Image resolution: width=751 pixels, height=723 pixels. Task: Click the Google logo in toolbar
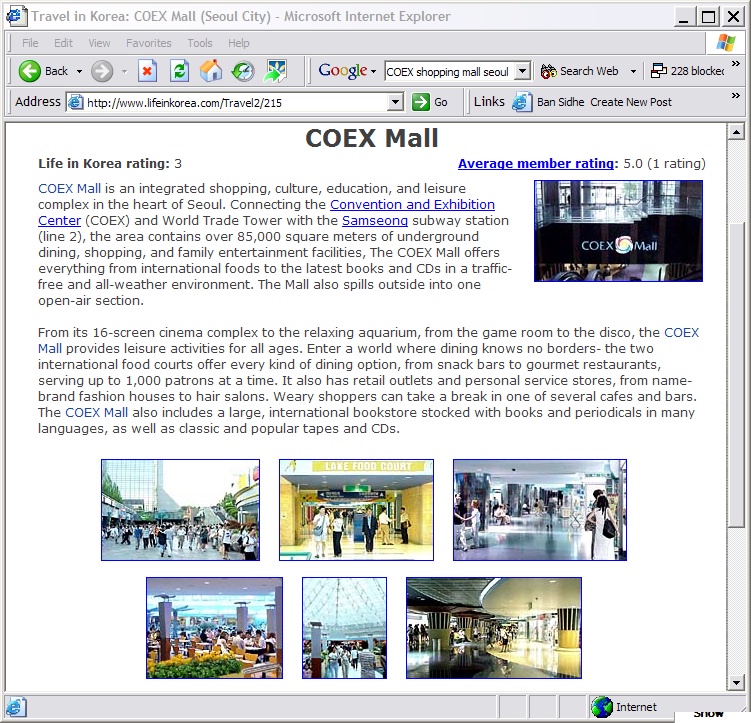343,71
